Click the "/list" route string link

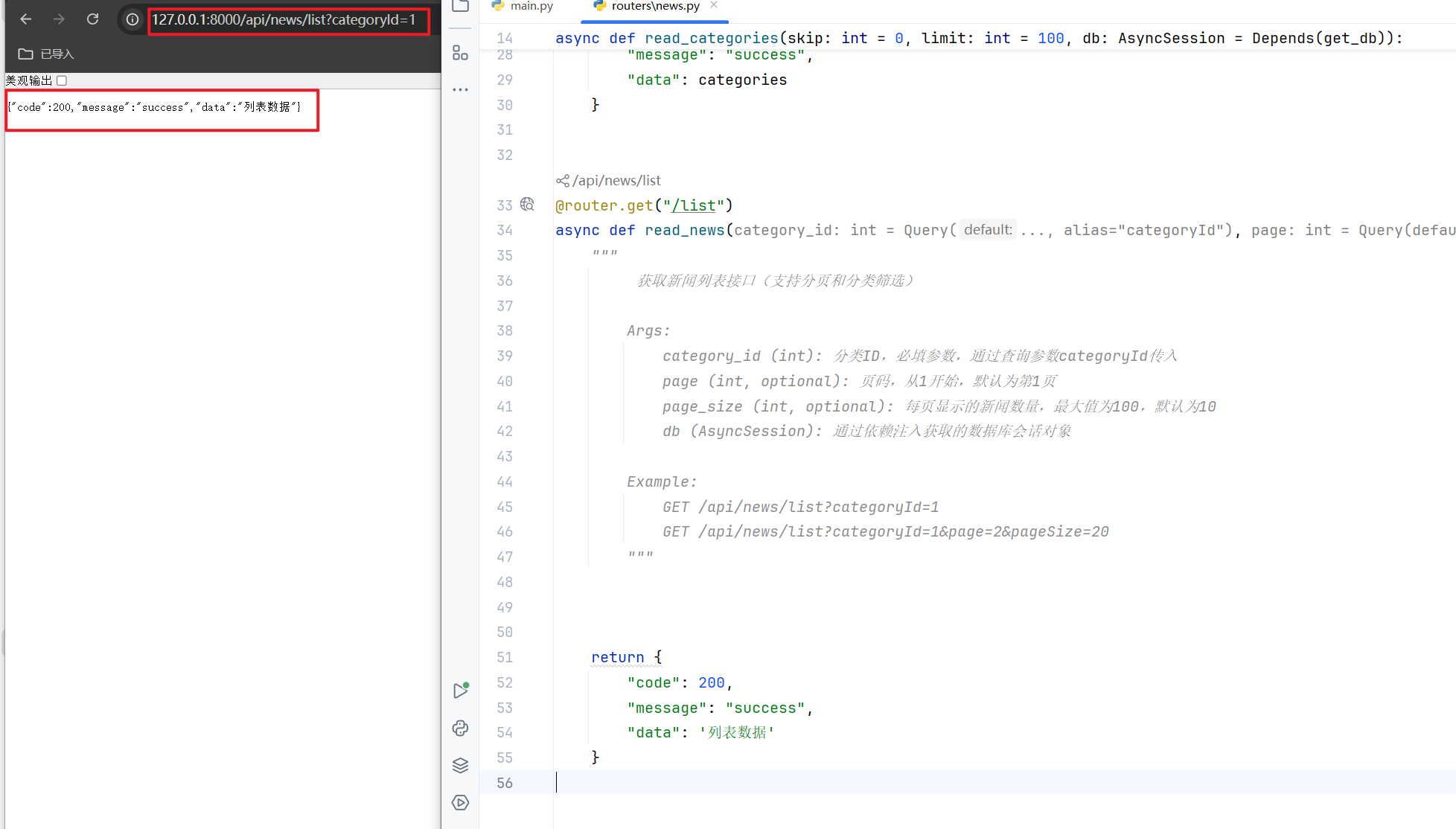pyautogui.click(x=694, y=205)
